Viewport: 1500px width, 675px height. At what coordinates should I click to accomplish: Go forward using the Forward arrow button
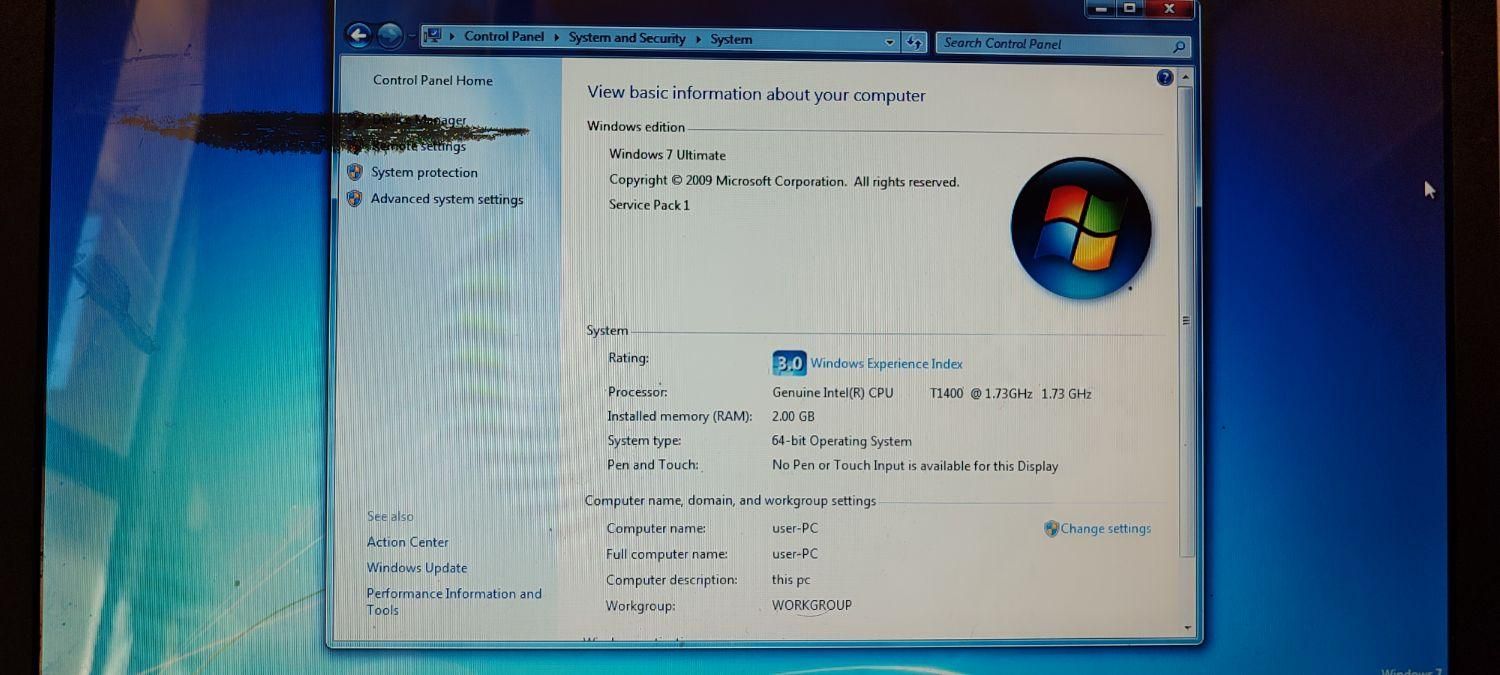390,37
